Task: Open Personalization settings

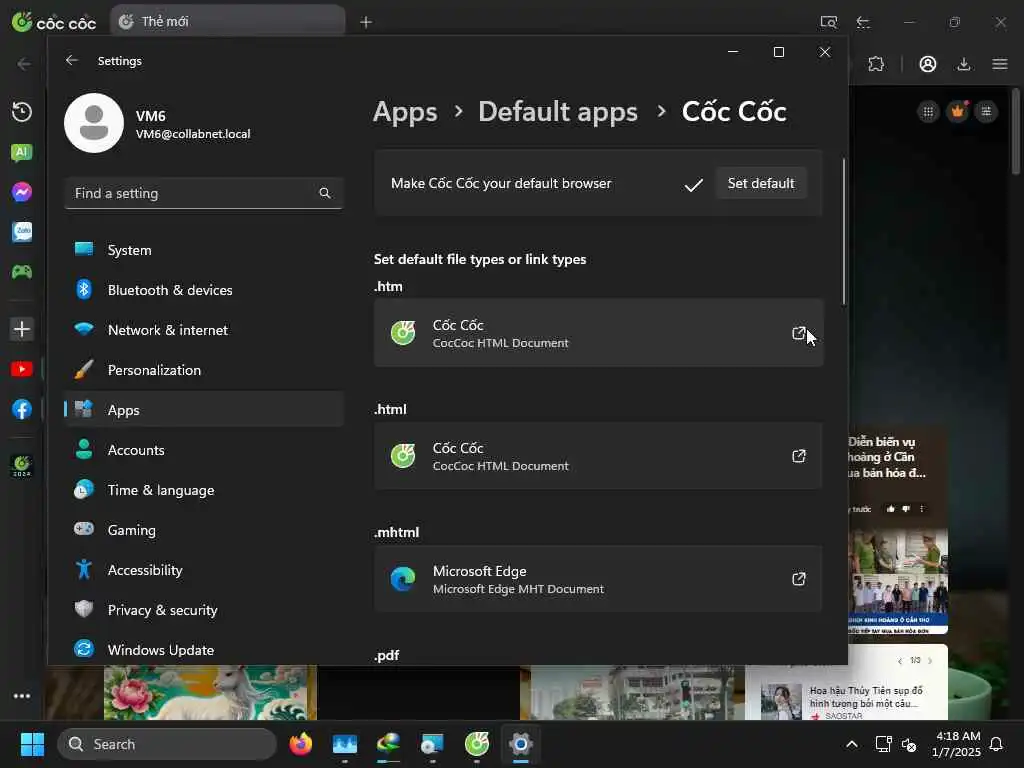Action: (204, 370)
